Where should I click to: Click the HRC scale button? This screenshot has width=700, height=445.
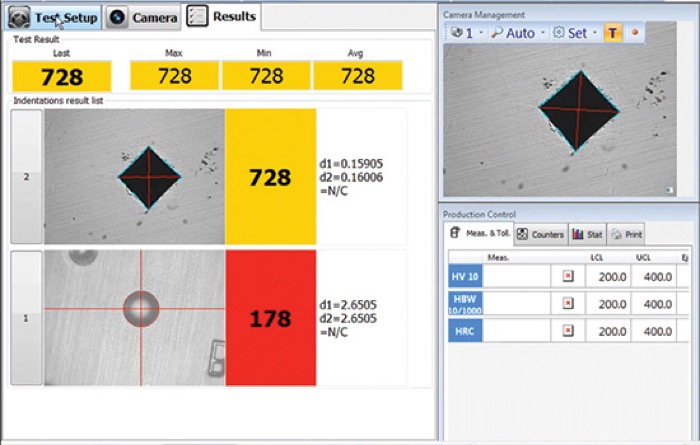tap(465, 329)
